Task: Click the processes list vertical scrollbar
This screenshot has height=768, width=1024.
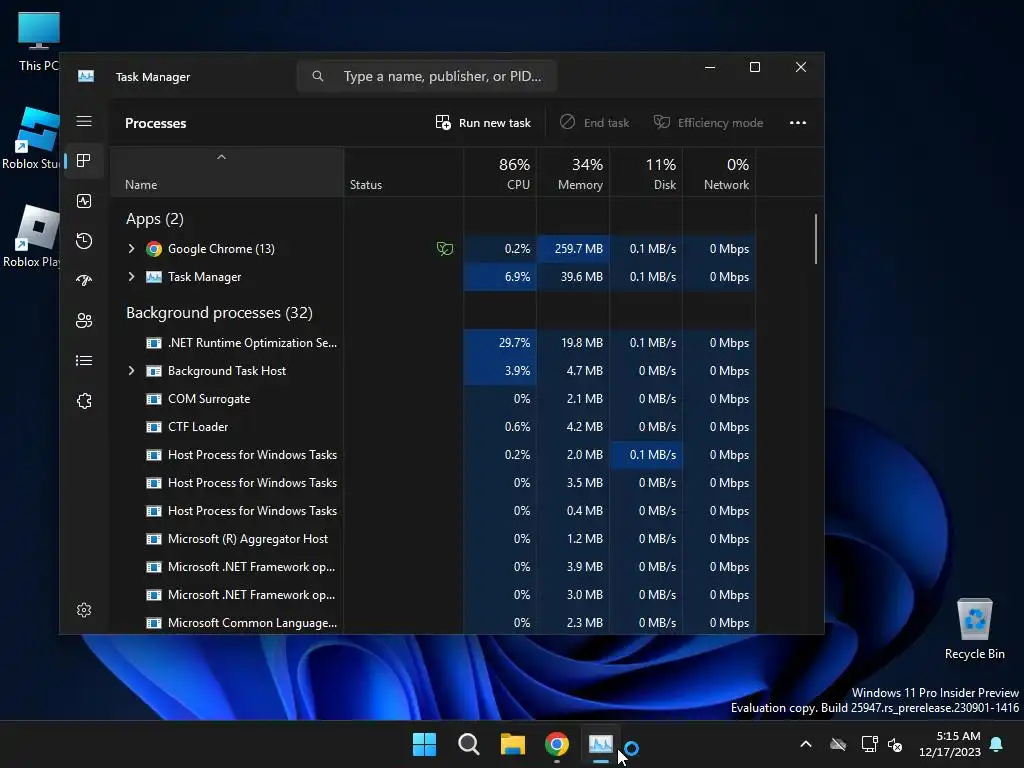Action: coord(816,239)
